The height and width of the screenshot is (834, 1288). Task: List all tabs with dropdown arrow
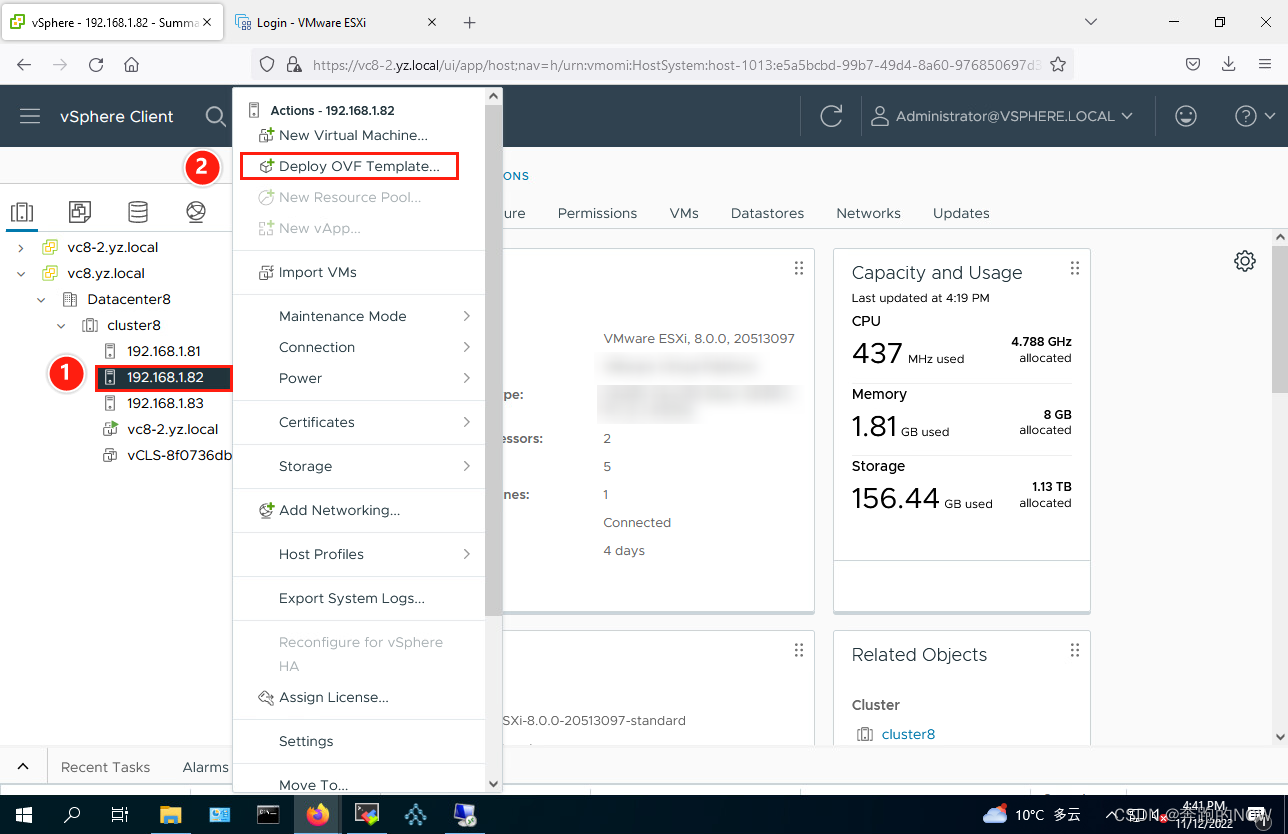click(x=1091, y=22)
